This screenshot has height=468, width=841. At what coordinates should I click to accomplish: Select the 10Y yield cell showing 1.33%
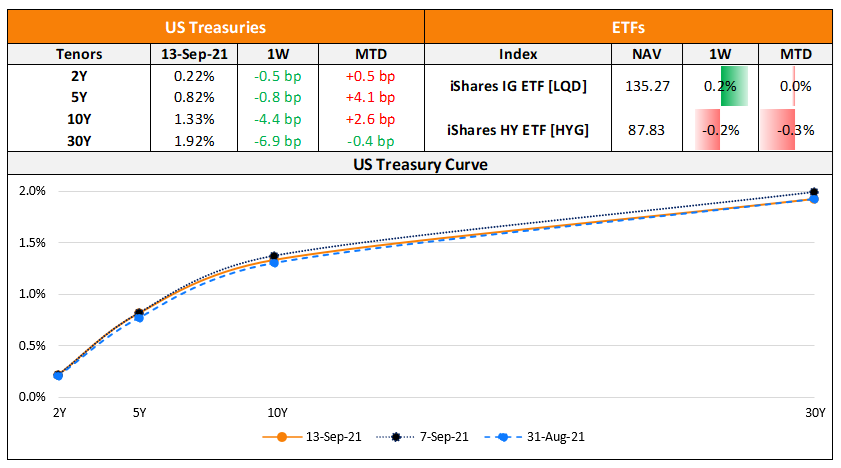click(193, 119)
